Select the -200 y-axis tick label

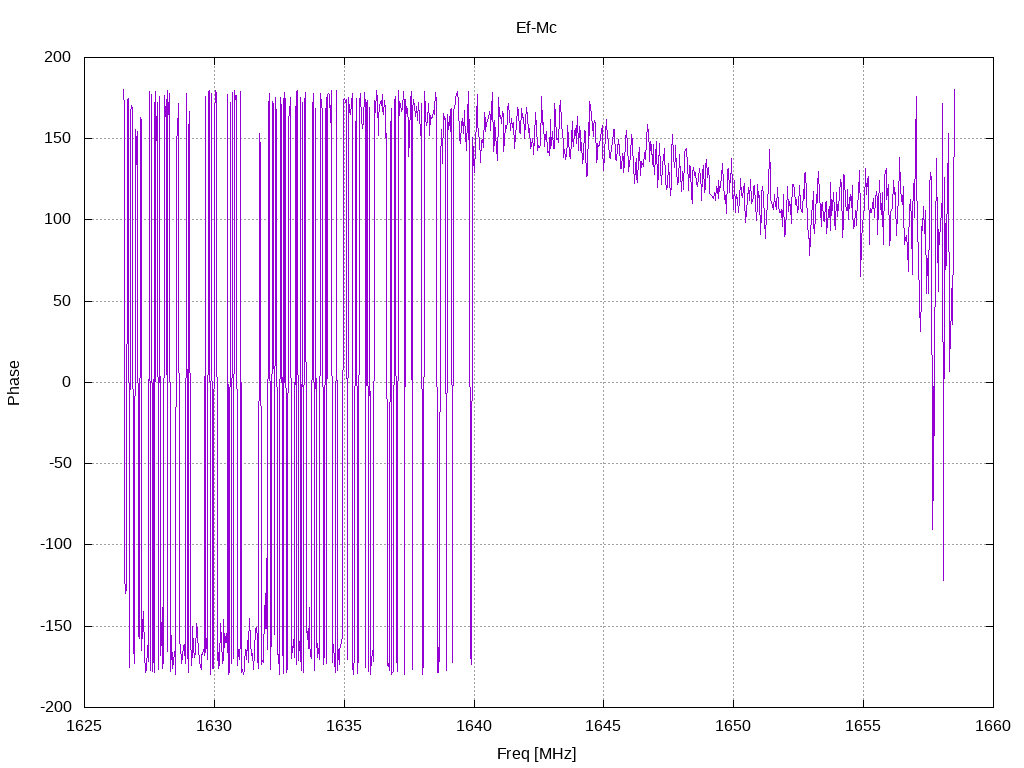[x=56, y=707]
